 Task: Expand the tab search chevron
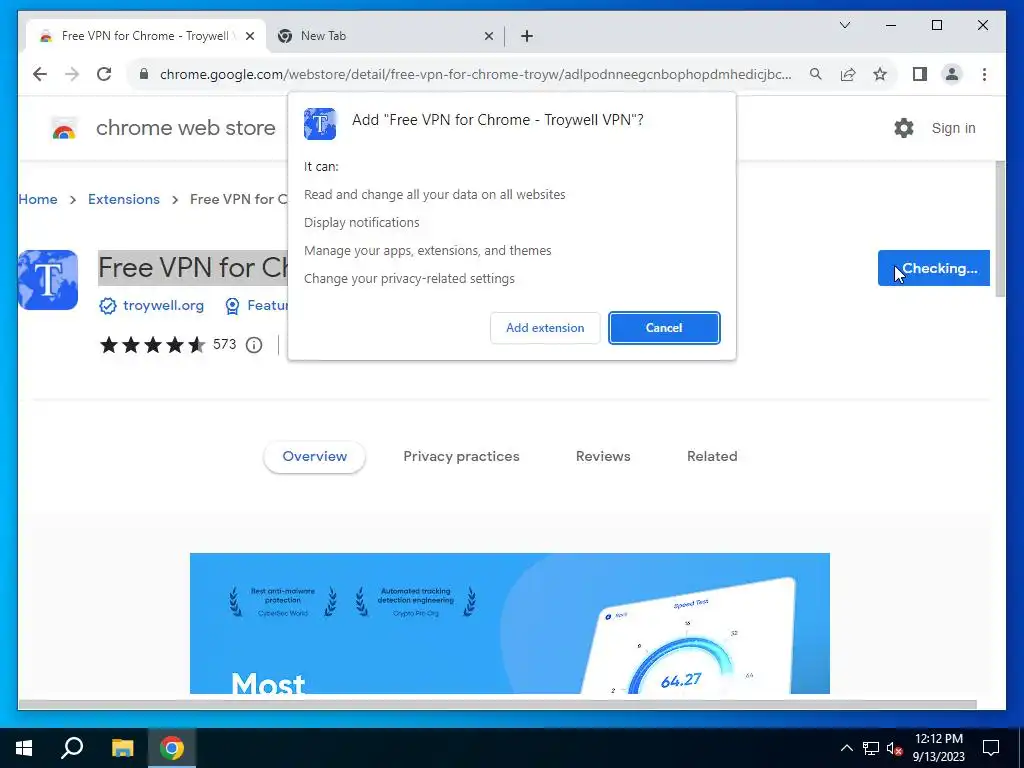[x=844, y=25]
